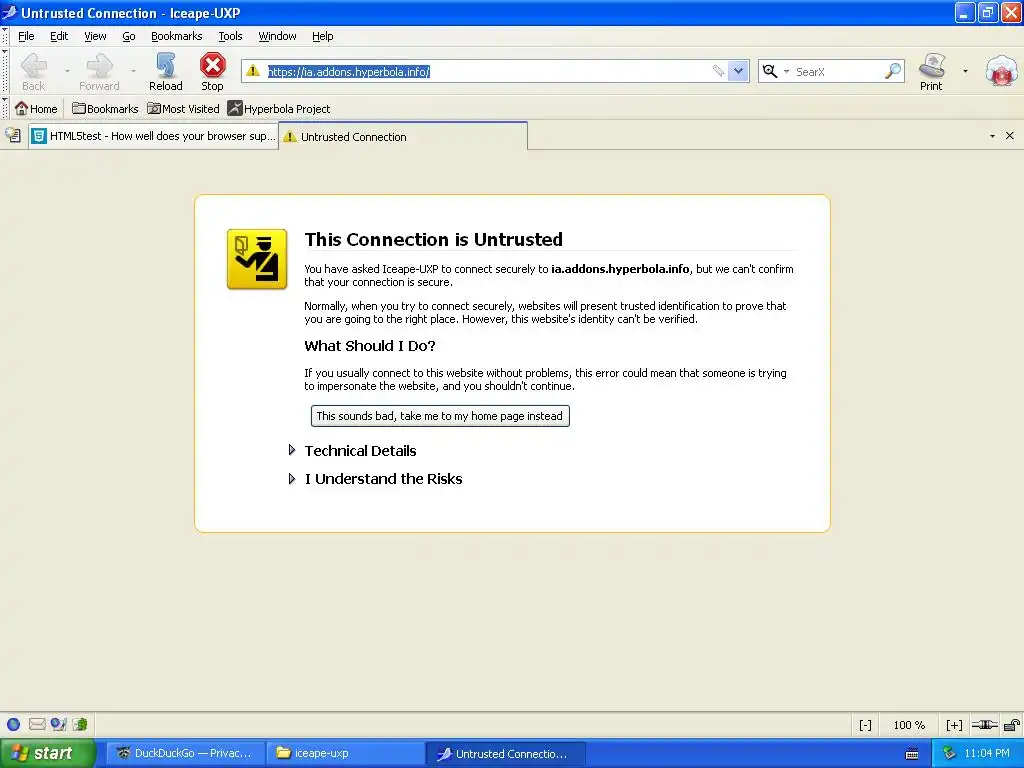Screen dimensions: 1024x768
Task: Switch to DuckDuckGo taskbar window
Action: [185, 753]
